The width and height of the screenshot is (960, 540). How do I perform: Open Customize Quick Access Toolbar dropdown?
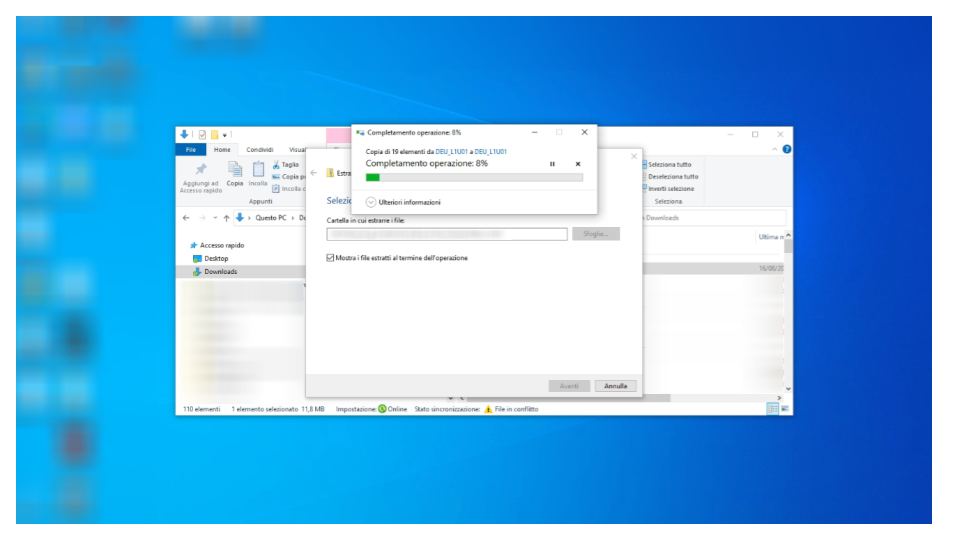225,135
